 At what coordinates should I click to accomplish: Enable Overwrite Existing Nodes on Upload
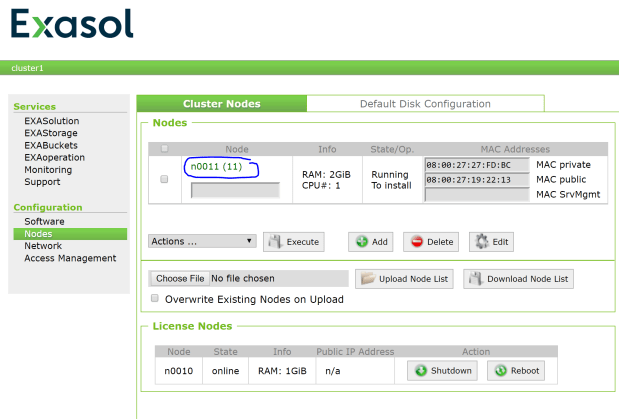(x=154, y=299)
